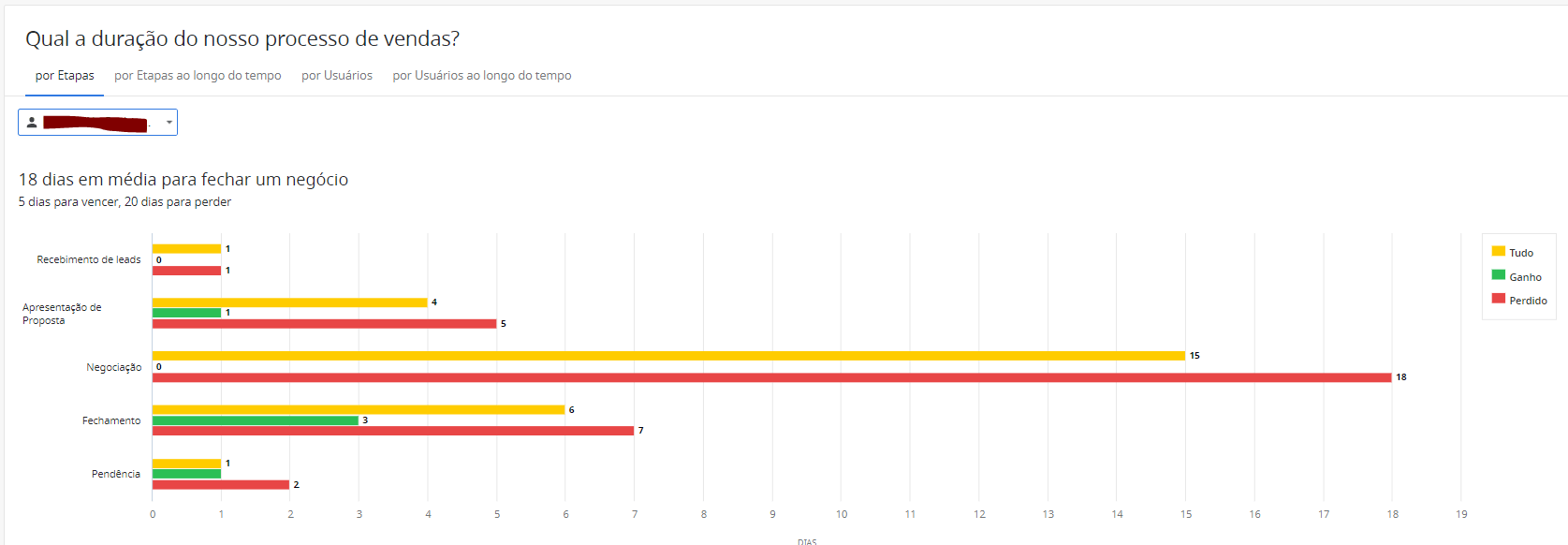
Task: Toggle the "Ganho" legend label
Action: point(1525,277)
